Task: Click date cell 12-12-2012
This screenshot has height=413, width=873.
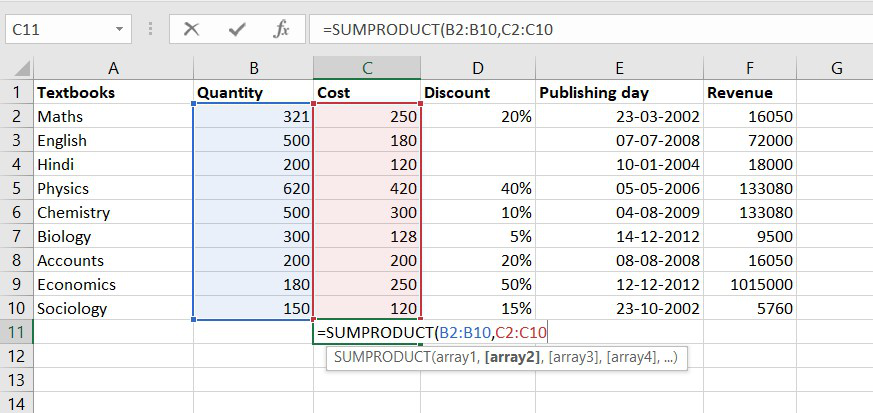Action: point(620,284)
